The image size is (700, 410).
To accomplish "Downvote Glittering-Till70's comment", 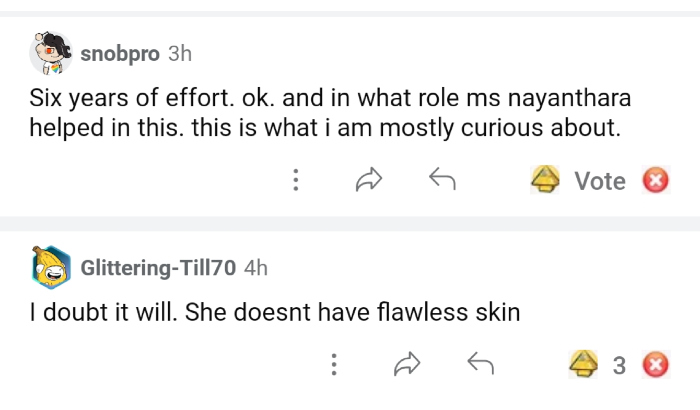I will point(655,365).
